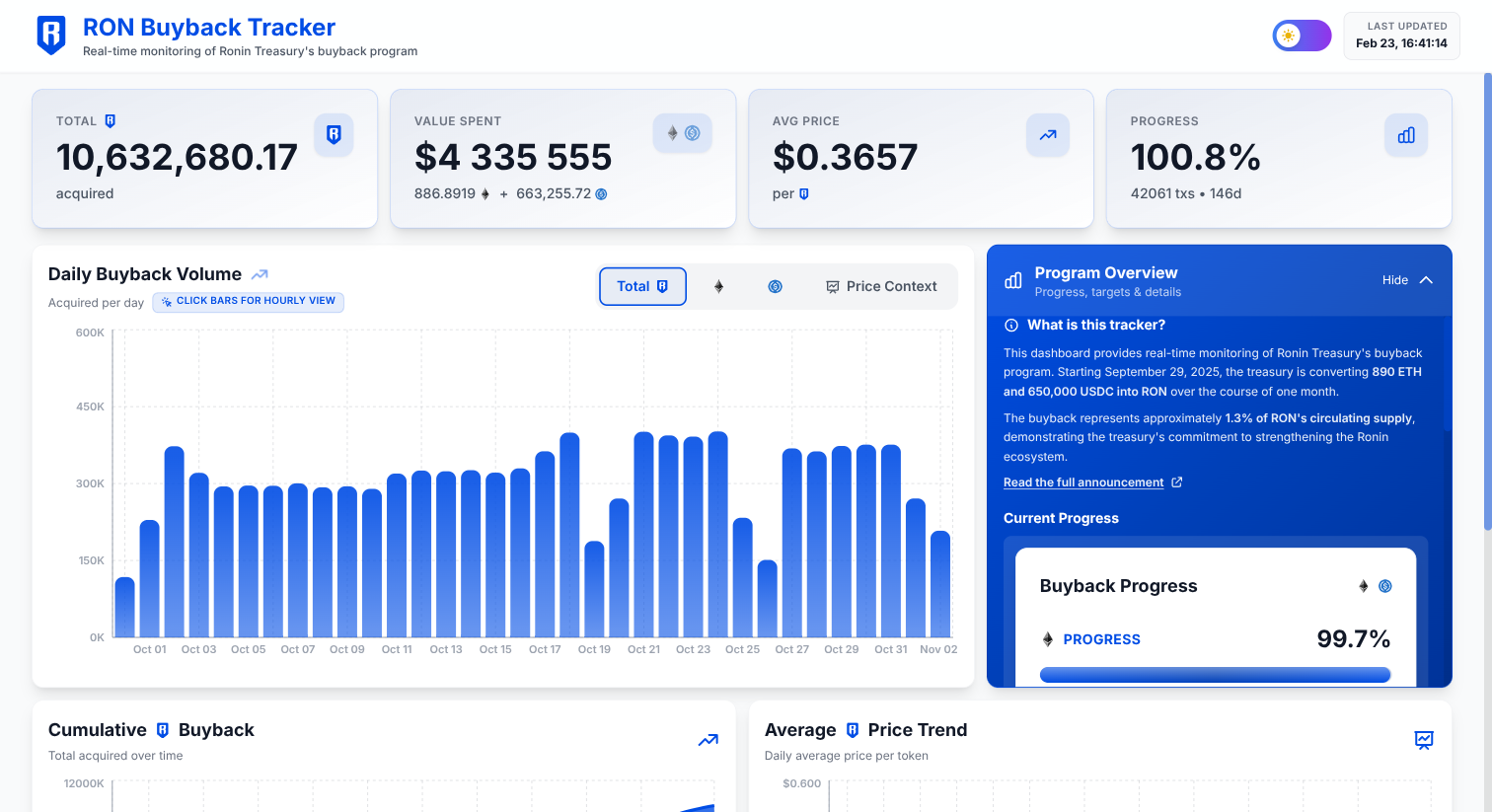
Task: Click the trend arrow icon in Avg Price card
Action: pos(1047,135)
